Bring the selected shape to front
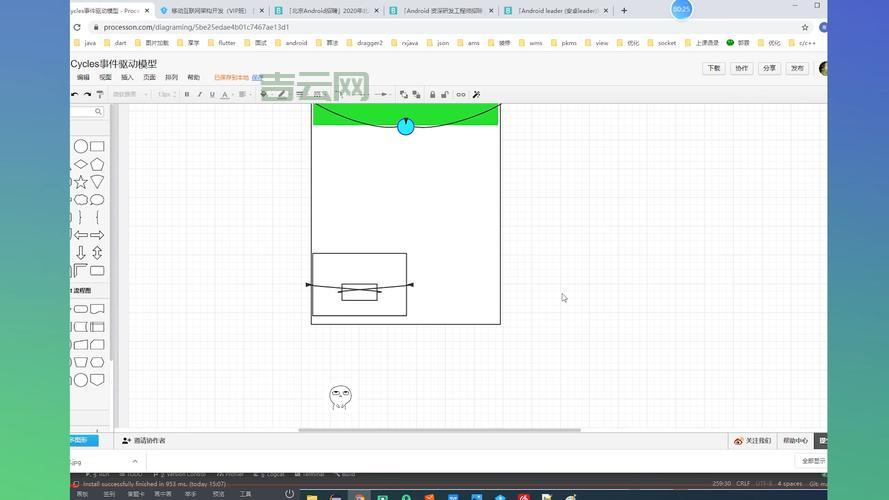This screenshot has width=889, height=500. (404, 95)
